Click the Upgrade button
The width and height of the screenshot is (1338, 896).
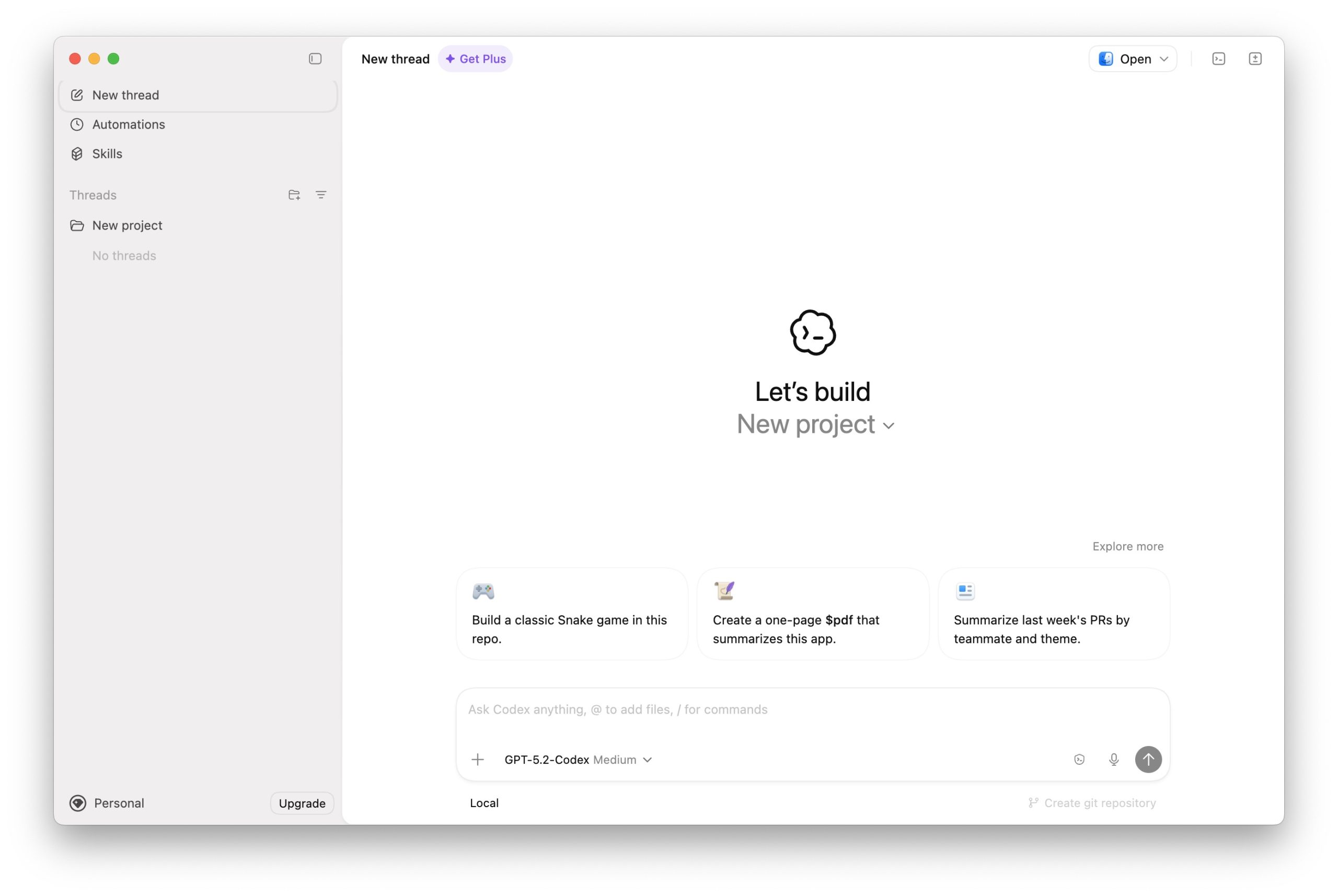pyautogui.click(x=302, y=803)
